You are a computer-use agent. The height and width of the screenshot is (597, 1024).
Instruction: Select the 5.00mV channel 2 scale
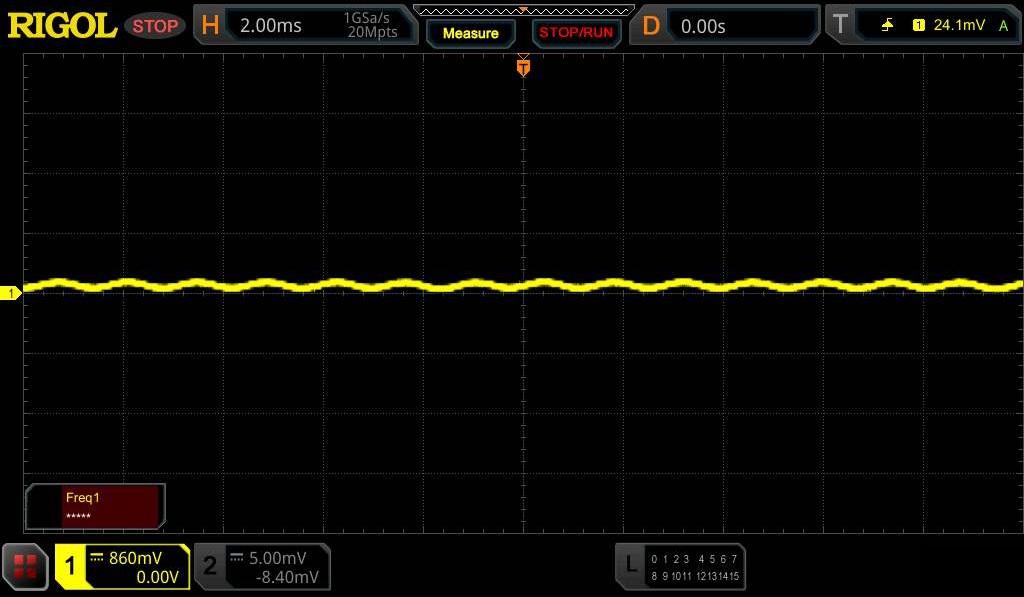pyautogui.click(x=278, y=558)
